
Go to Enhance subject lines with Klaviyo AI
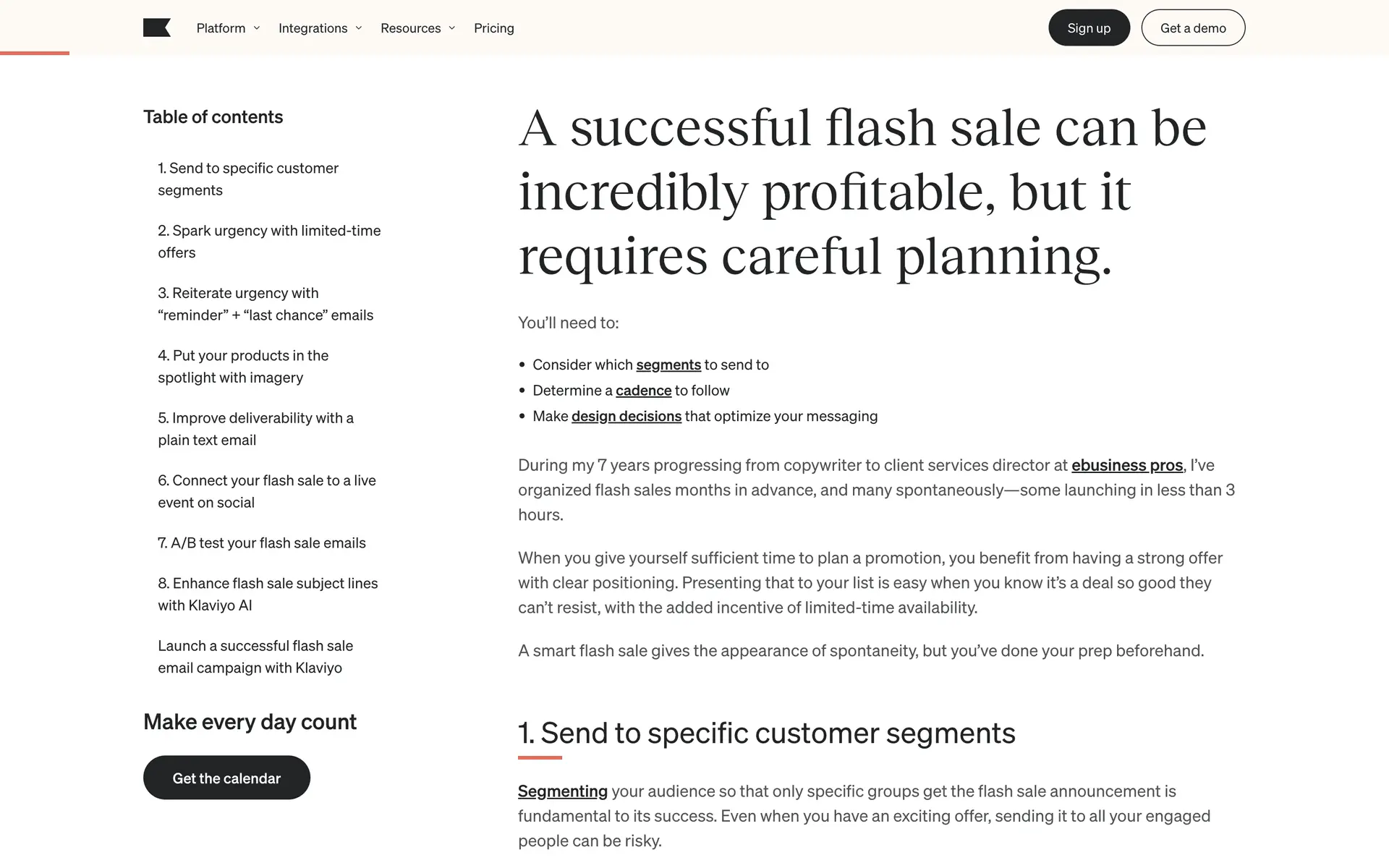267,594
